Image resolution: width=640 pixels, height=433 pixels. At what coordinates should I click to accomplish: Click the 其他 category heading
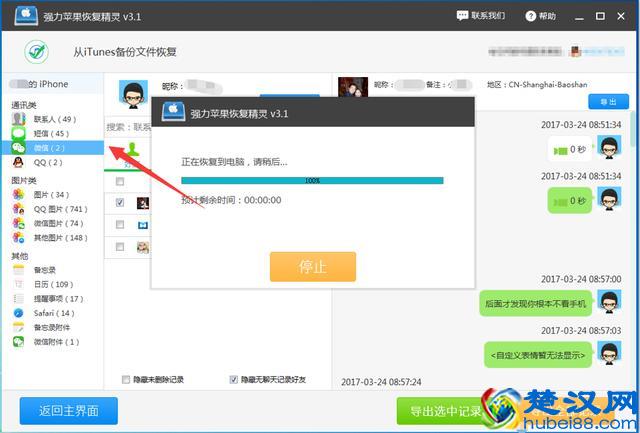tap(20, 256)
